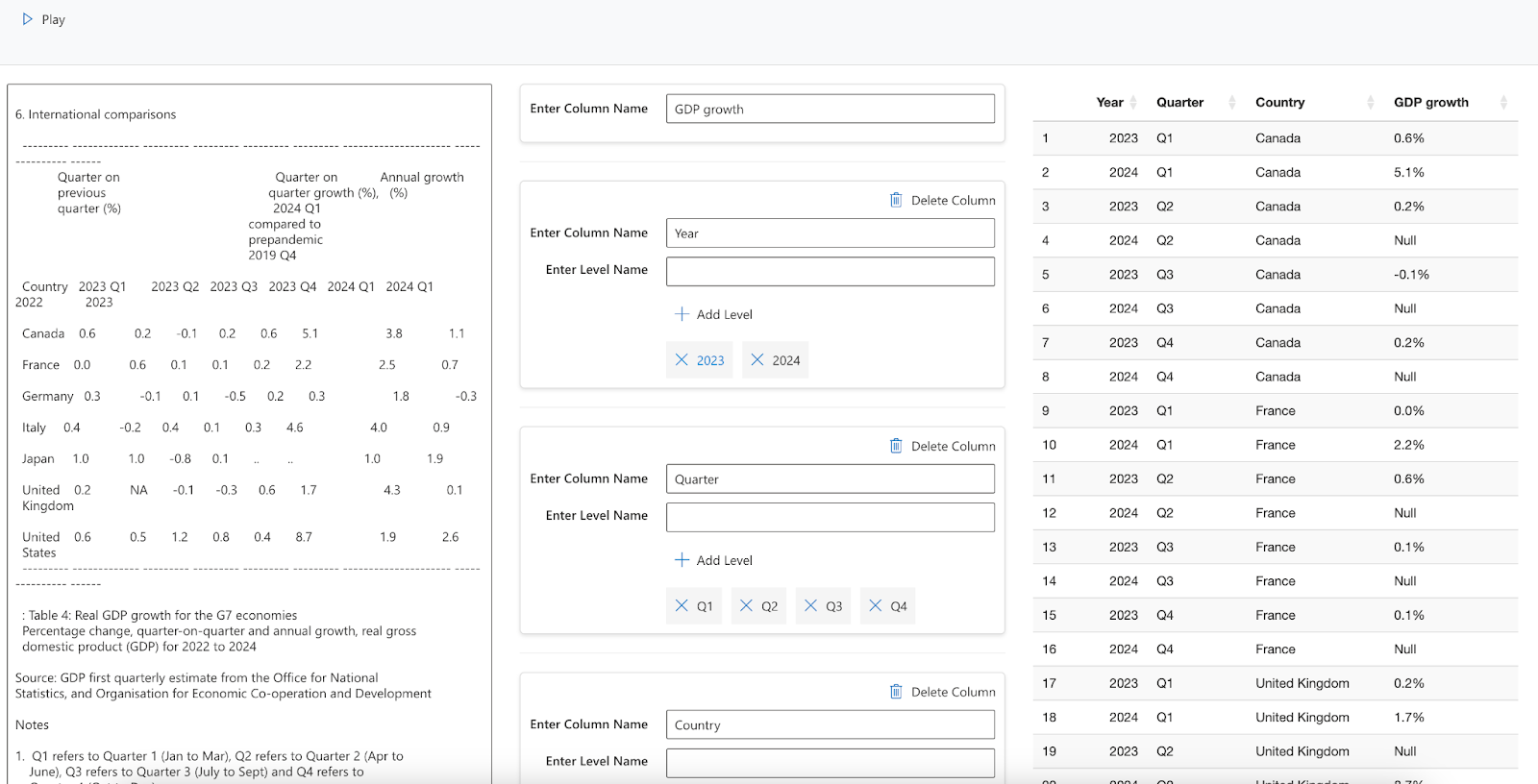Sort table by Quarter column
Screen dimensions: 1538x784
[x=1231, y=103]
